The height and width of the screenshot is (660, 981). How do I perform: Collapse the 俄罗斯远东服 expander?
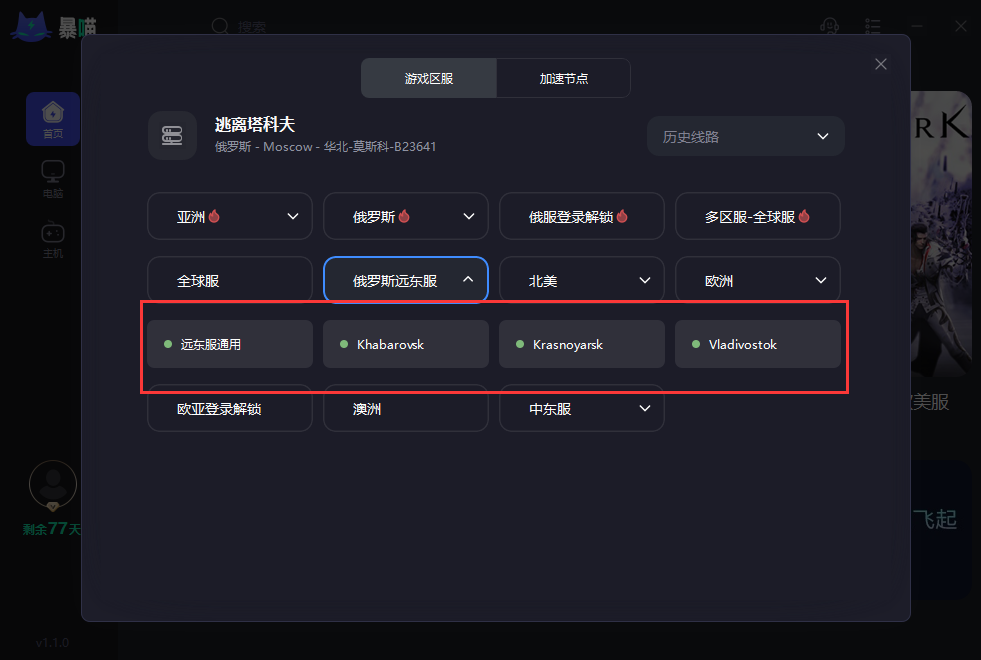tap(405, 280)
